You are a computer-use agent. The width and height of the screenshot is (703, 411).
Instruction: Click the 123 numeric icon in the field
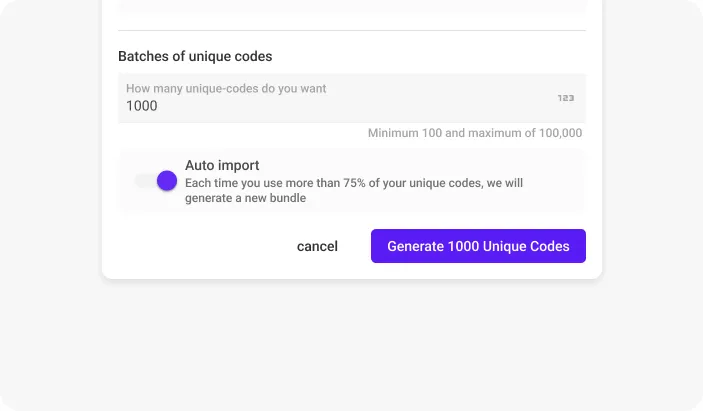[x=565, y=98]
